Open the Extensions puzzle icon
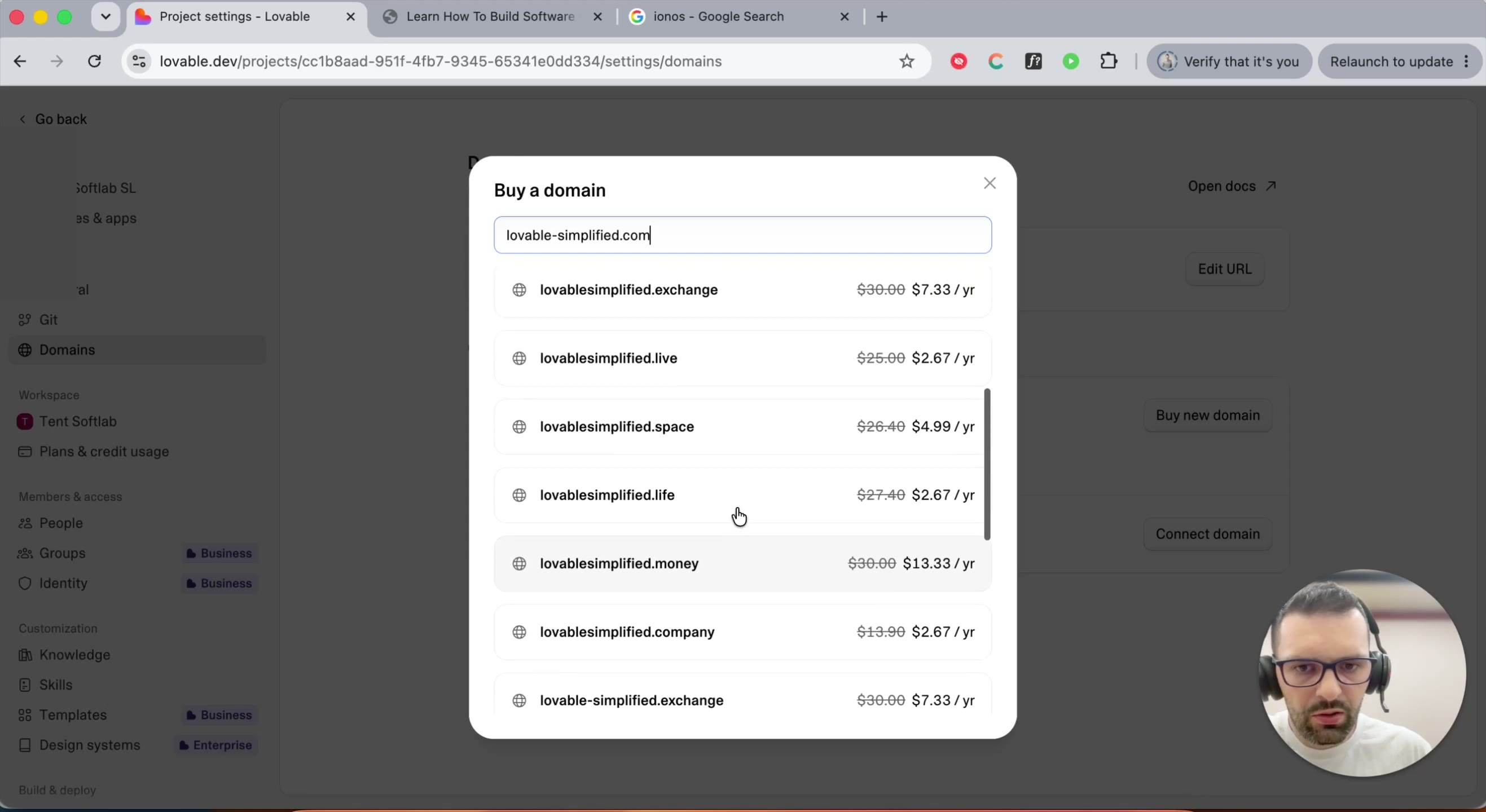Viewport: 1486px width, 812px height. point(1108,61)
